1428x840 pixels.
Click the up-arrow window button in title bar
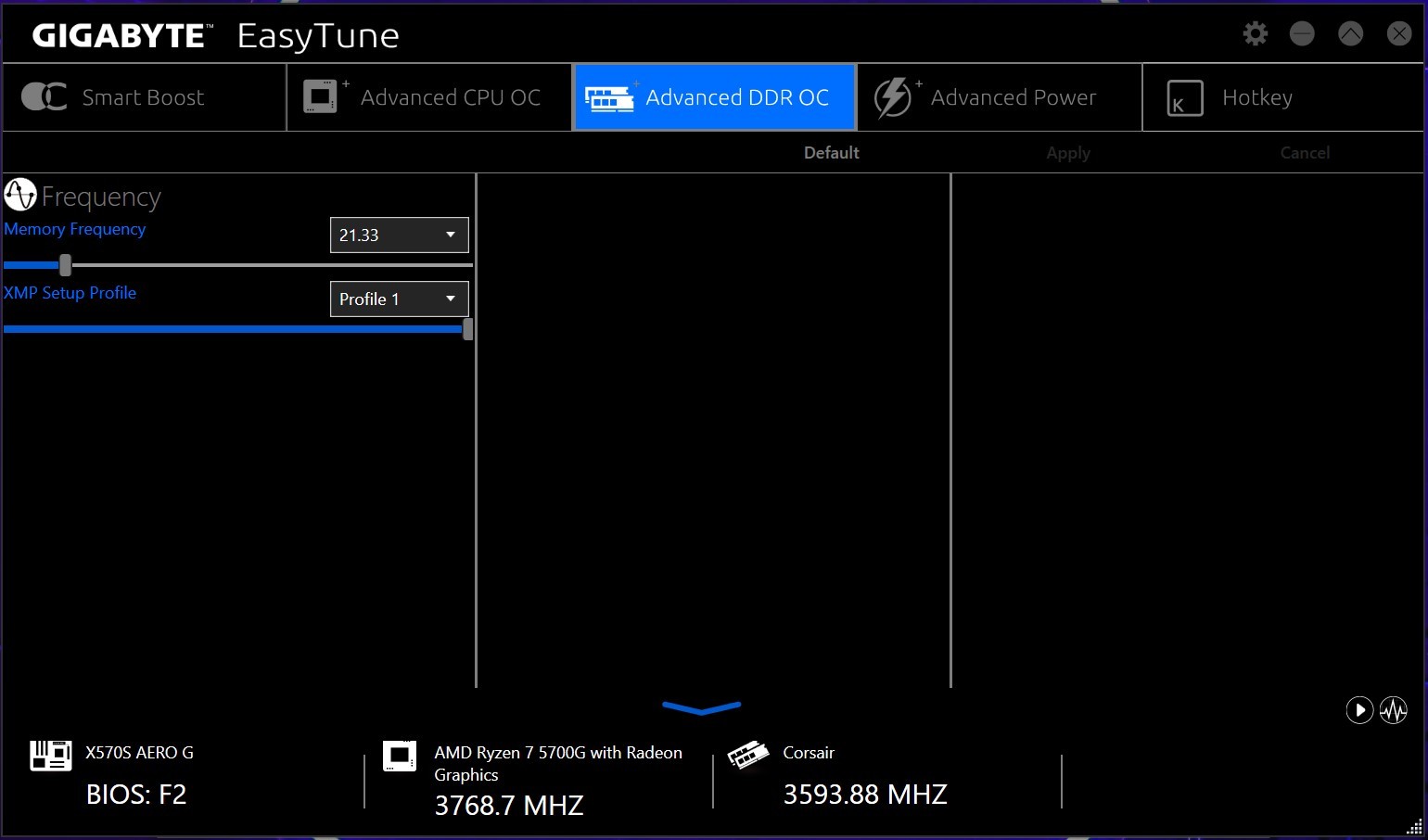click(x=1351, y=34)
